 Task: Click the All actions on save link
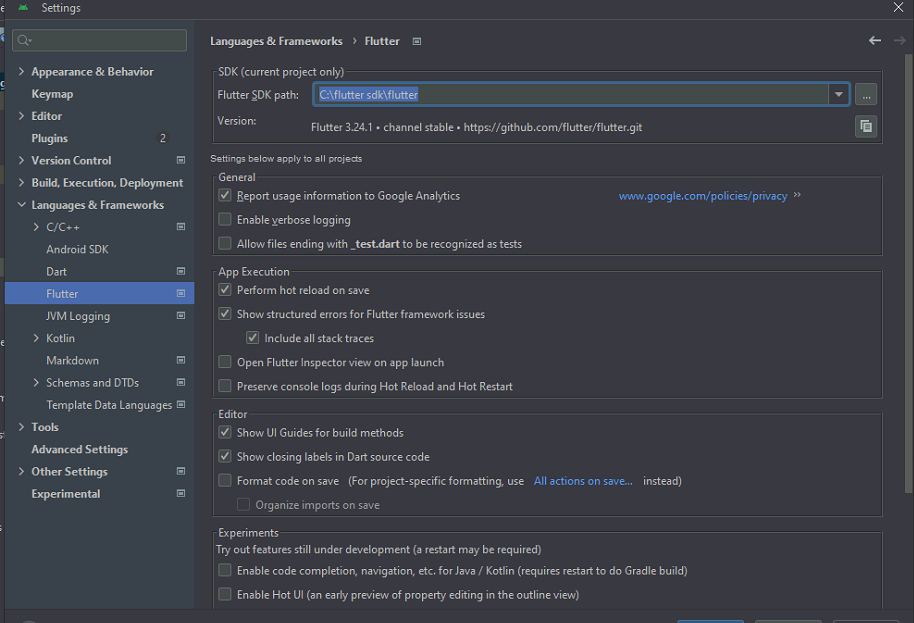[582, 481]
